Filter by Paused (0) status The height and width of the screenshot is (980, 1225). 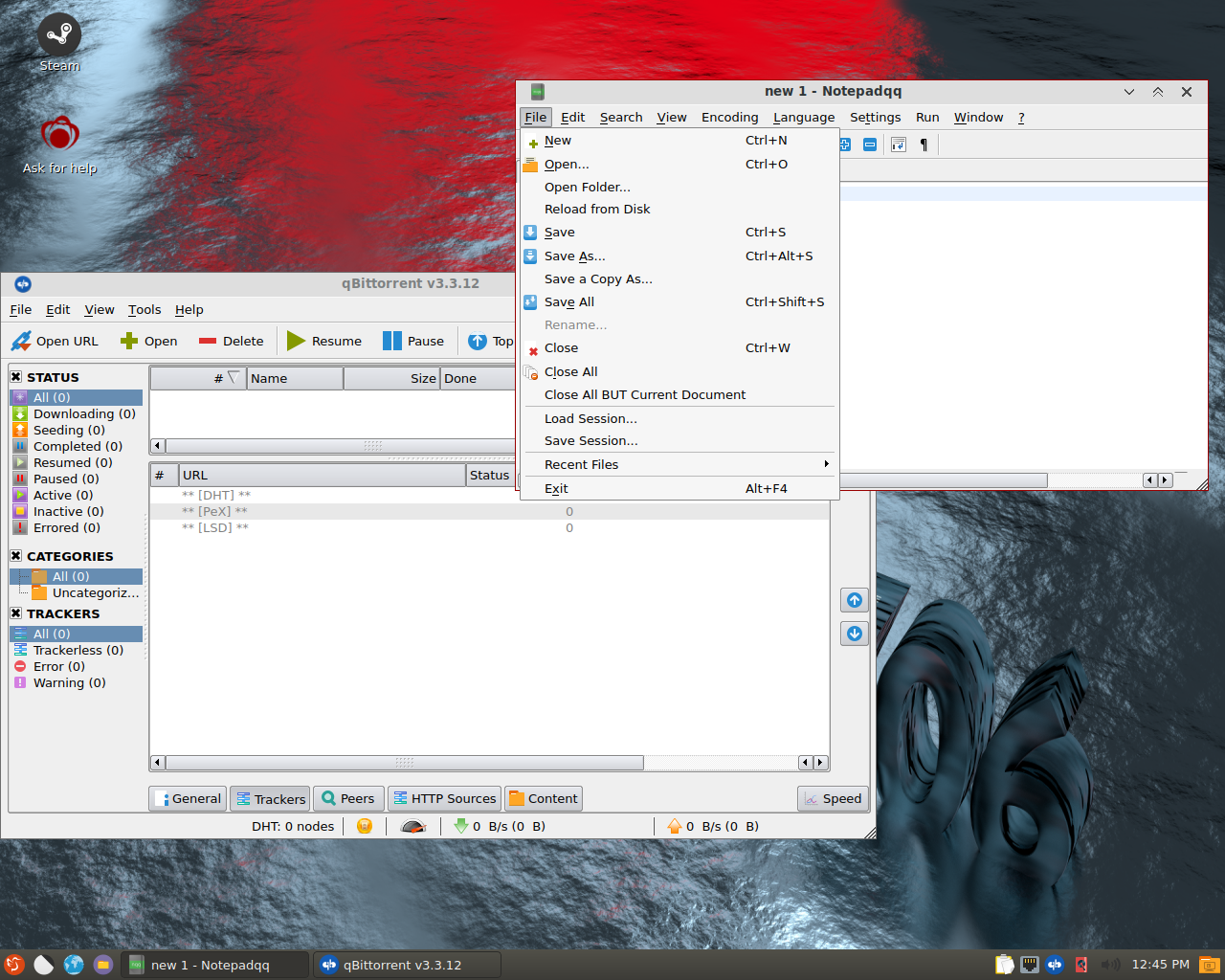[77, 479]
